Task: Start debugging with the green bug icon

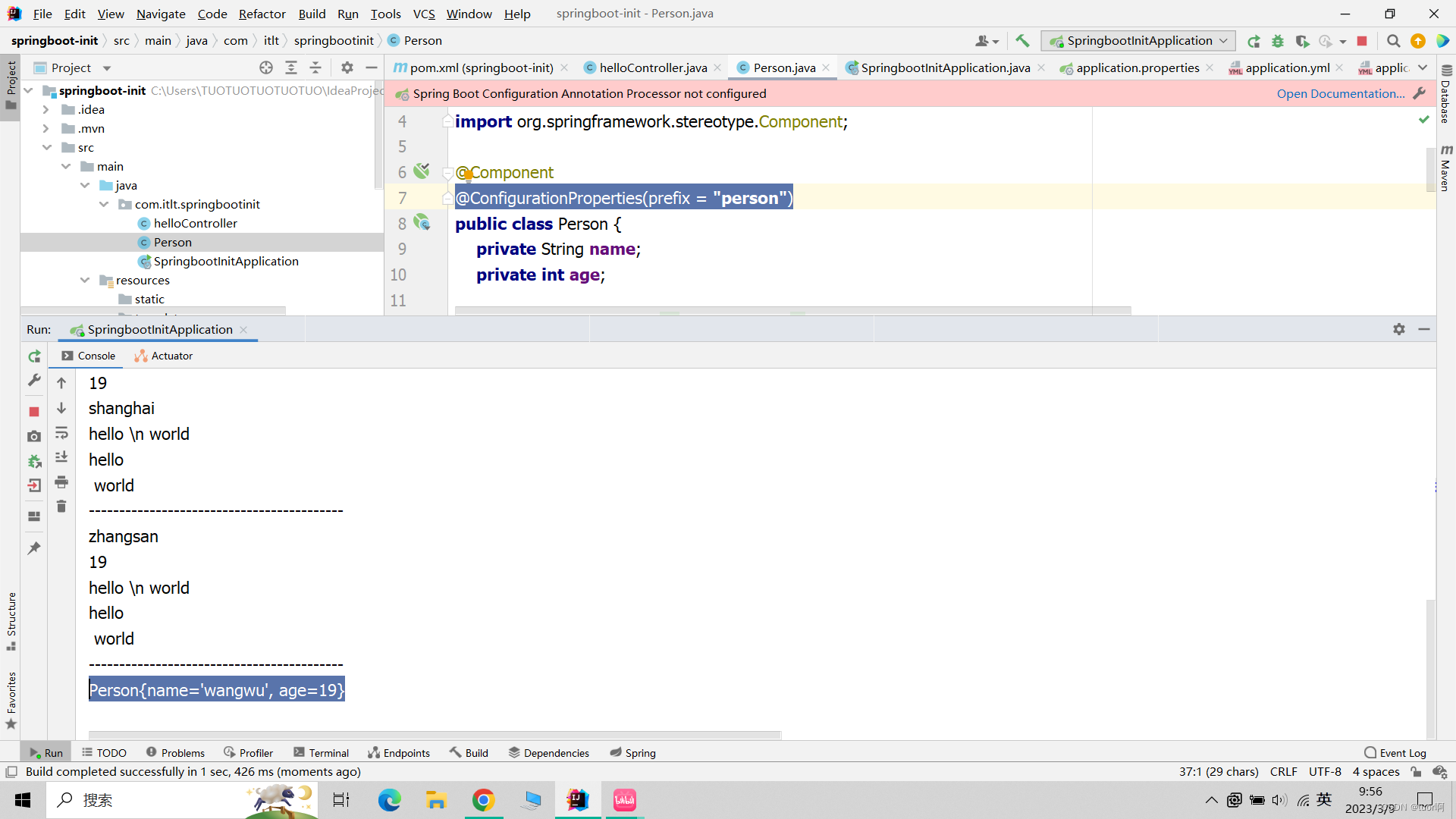Action: coord(1279,41)
